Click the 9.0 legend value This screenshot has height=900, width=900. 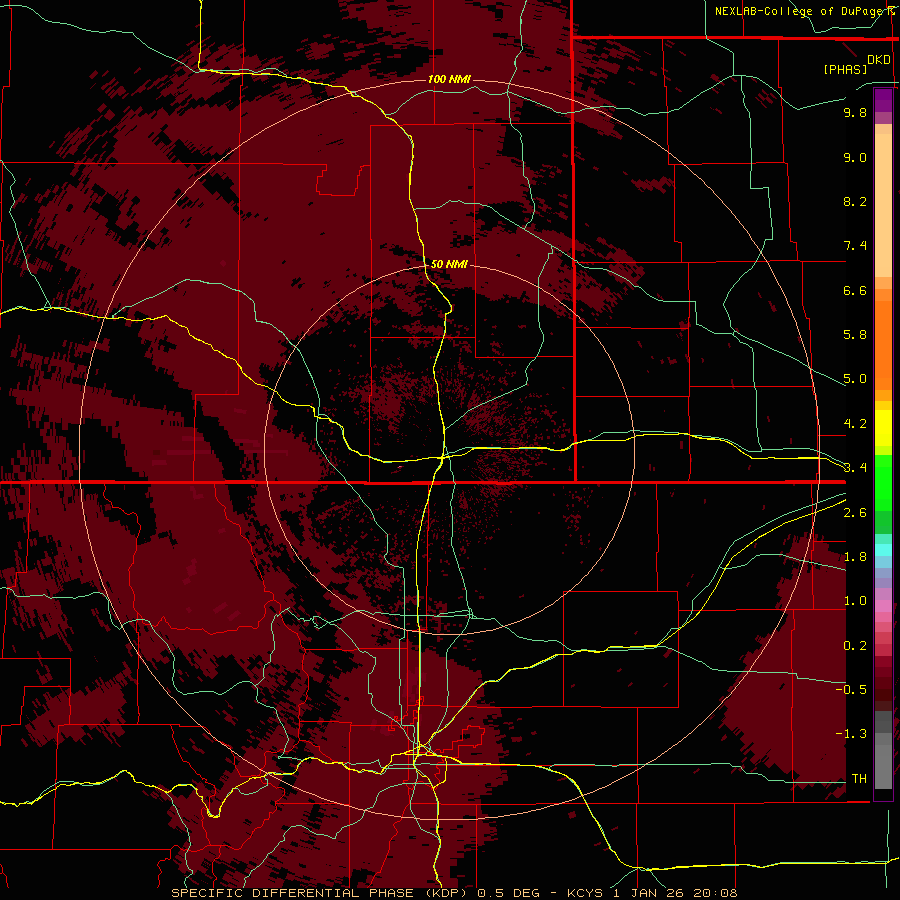pos(855,157)
